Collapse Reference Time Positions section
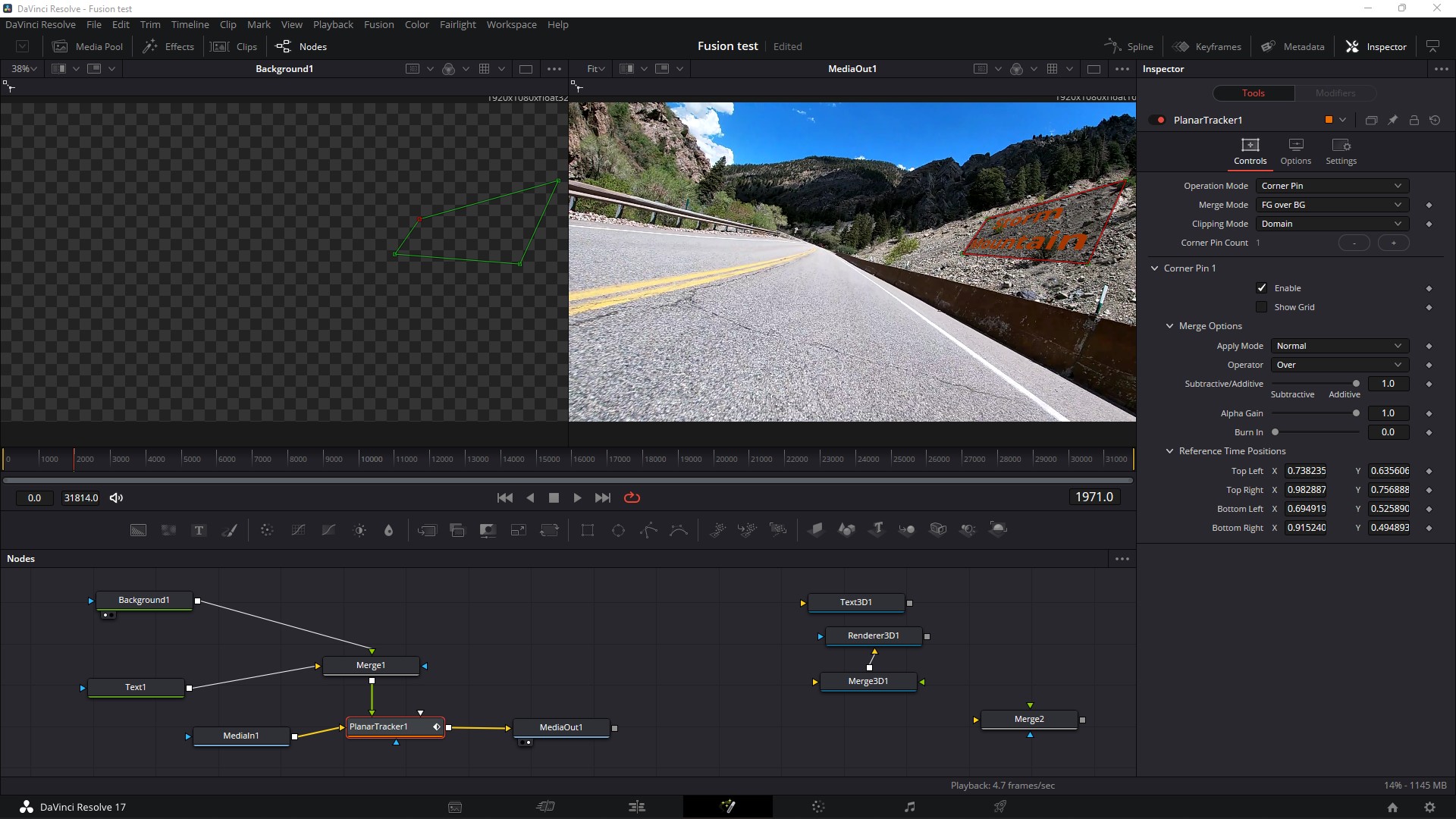1456x819 pixels. [x=1169, y=451]
